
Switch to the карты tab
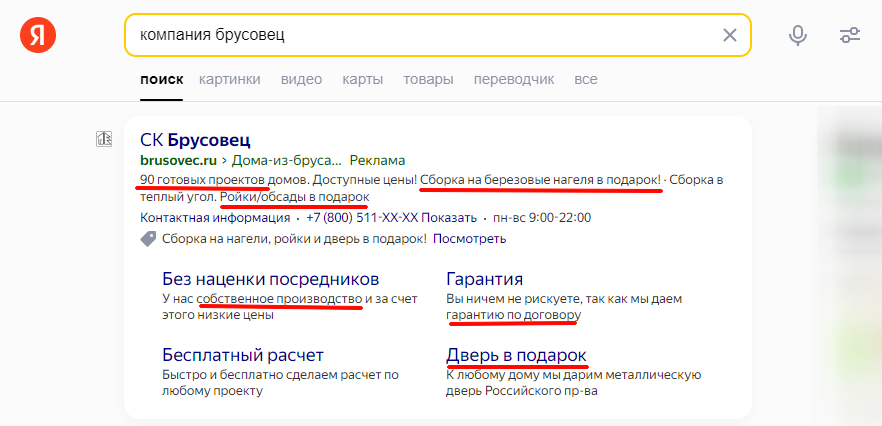(363, 79)
